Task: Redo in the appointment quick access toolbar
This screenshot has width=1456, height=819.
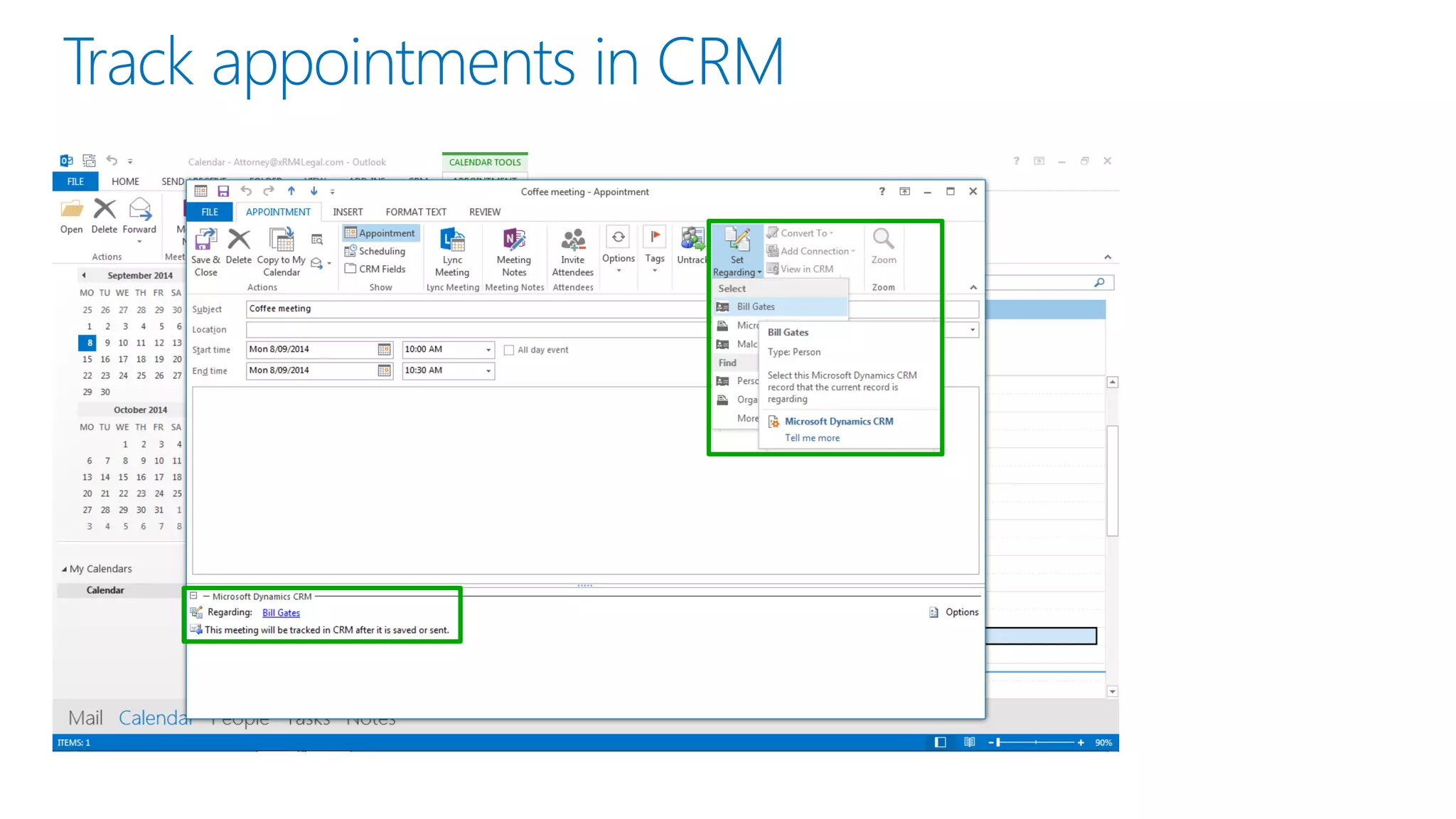Action: (x=269, y=191)
